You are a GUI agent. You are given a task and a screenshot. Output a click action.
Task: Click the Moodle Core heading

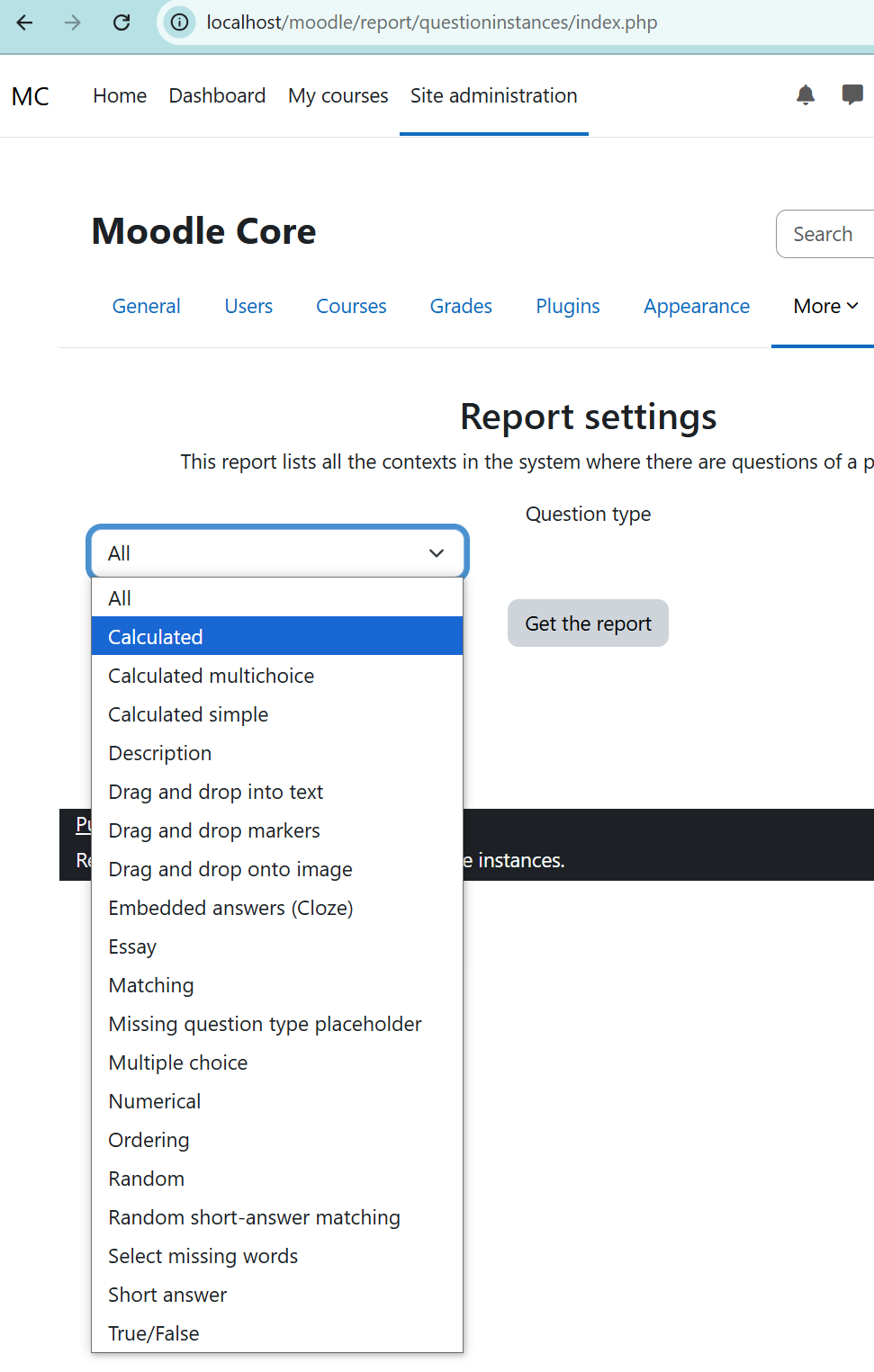[204, 231]
